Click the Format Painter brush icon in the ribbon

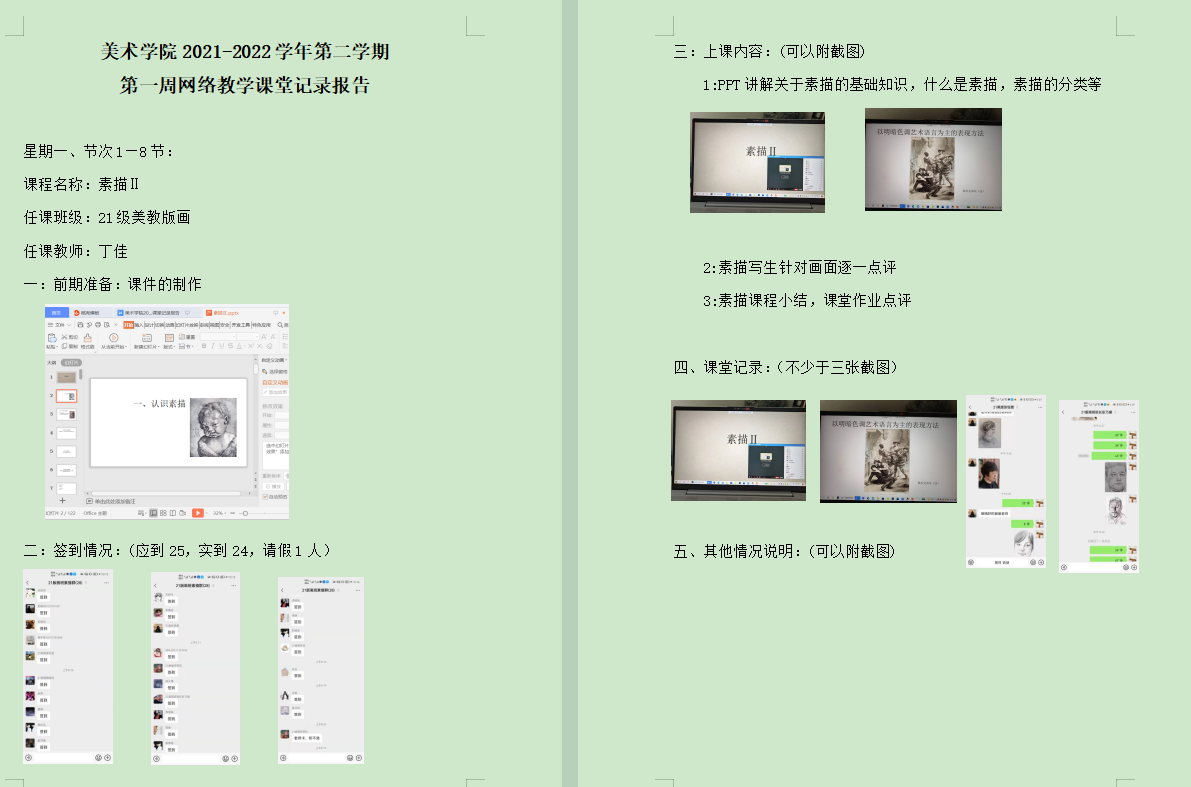(x=87, y=339)
